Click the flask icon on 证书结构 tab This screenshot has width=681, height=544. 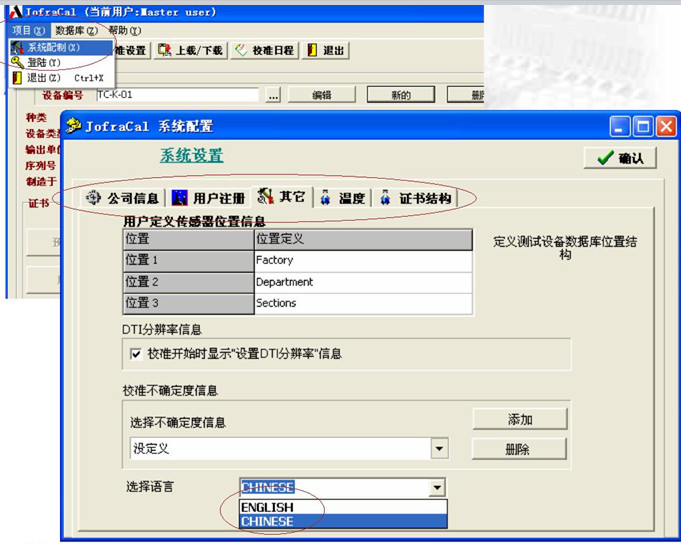385,198
